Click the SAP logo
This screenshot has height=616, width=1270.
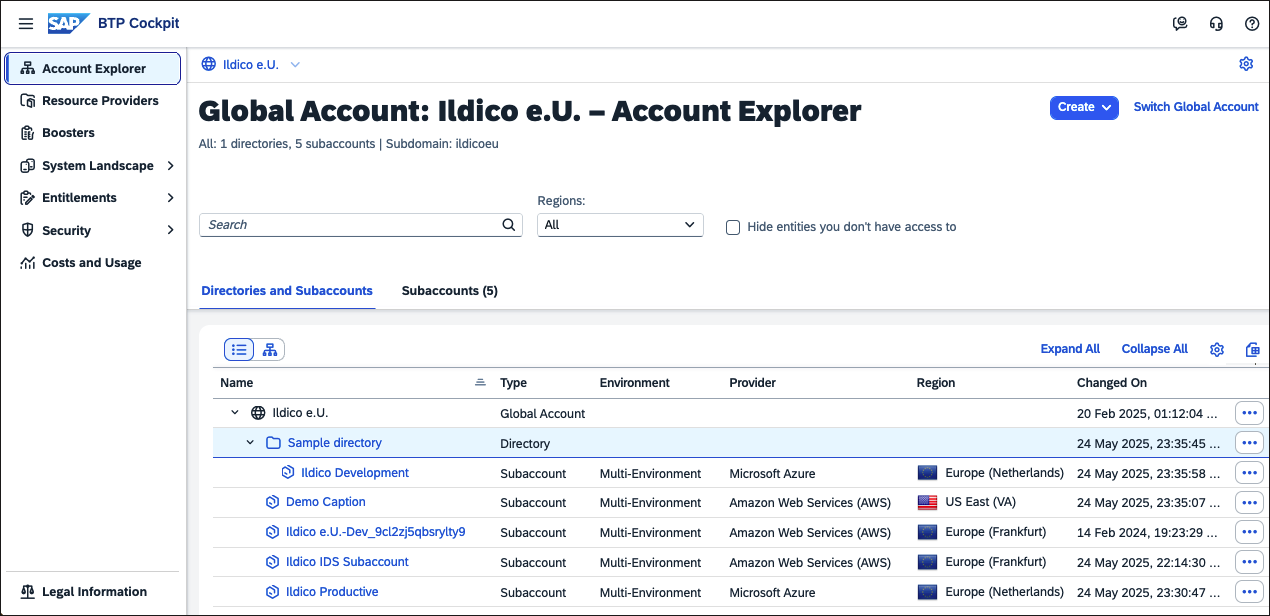point(68,23)
